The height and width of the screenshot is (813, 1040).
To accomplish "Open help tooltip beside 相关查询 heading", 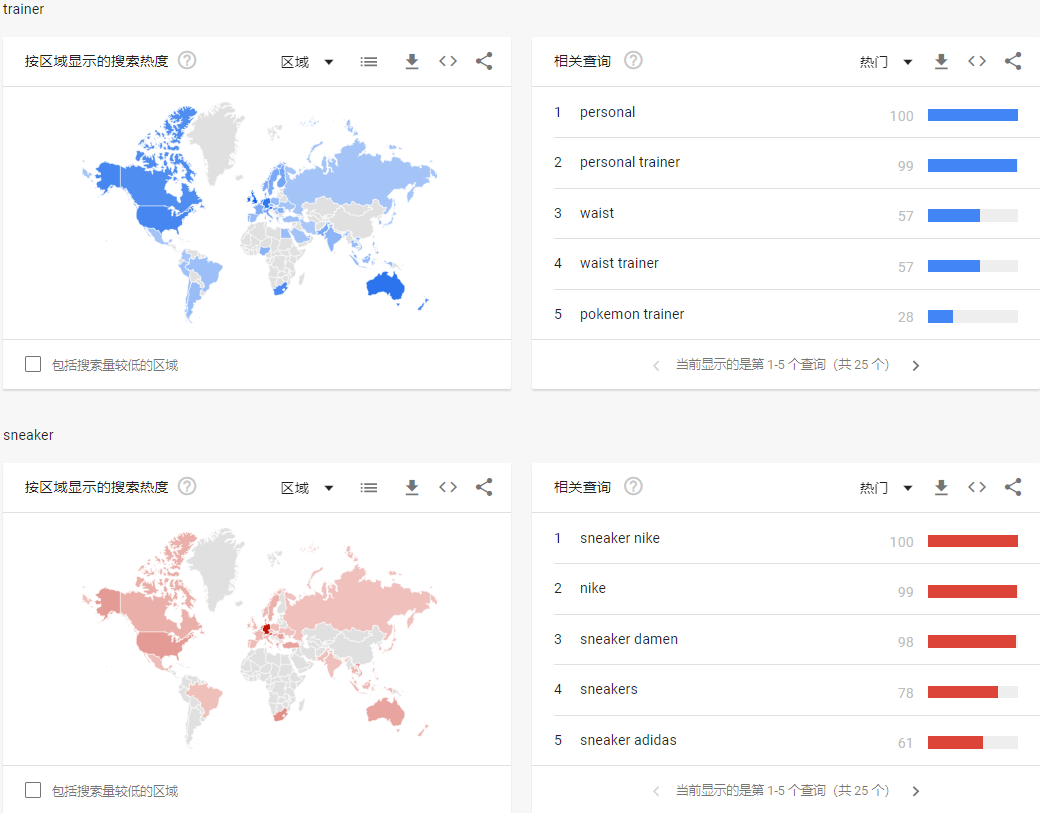I will [633, 60].
